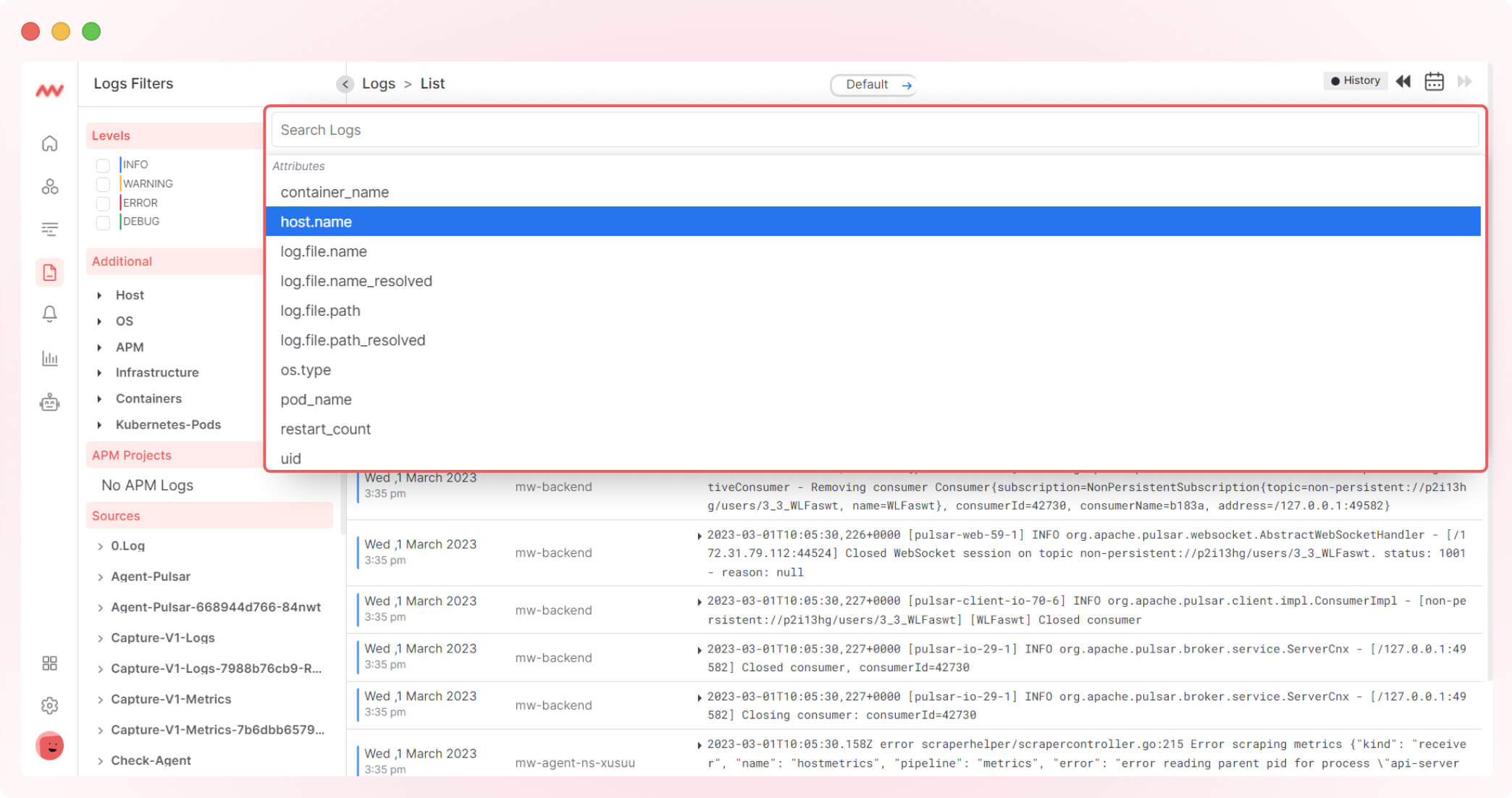Toggle the WARNING level checkbox

[x=103, y=184]
